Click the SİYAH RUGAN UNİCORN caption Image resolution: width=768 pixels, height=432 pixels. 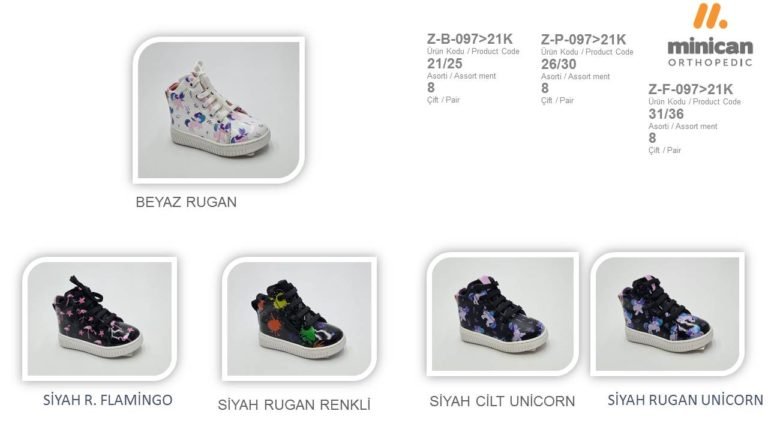[685, 400]
